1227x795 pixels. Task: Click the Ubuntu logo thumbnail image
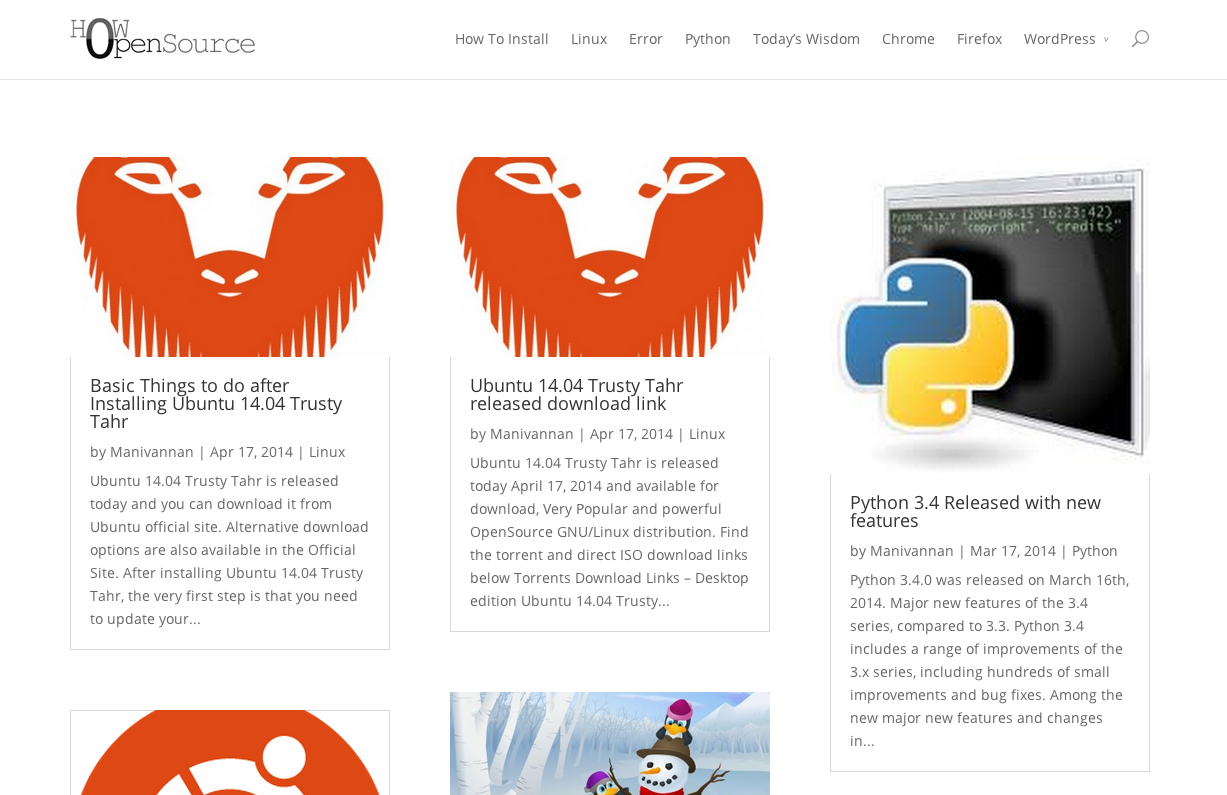coord(230,752)
